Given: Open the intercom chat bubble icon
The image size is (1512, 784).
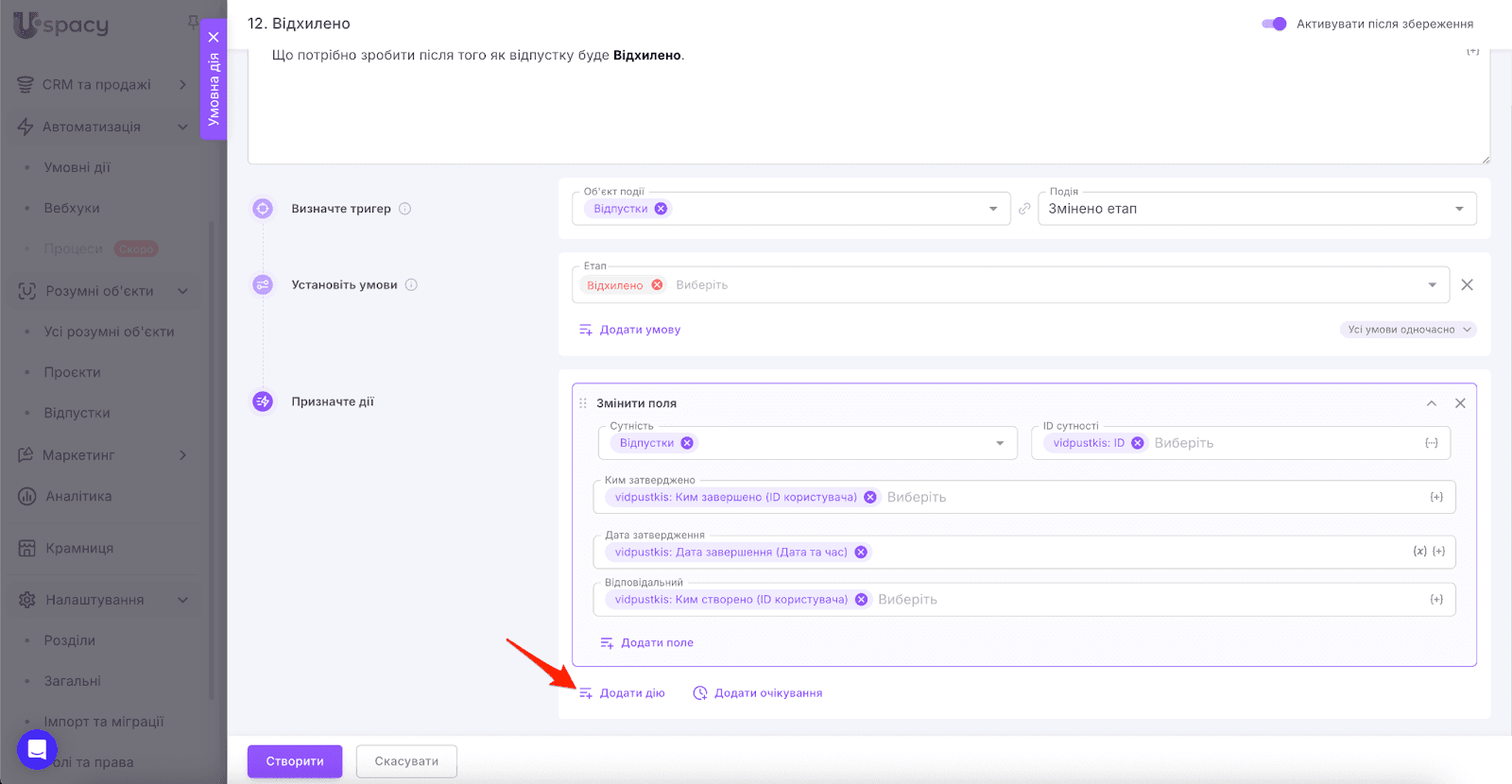Looking at the screenshot, I should pos(37,750).
